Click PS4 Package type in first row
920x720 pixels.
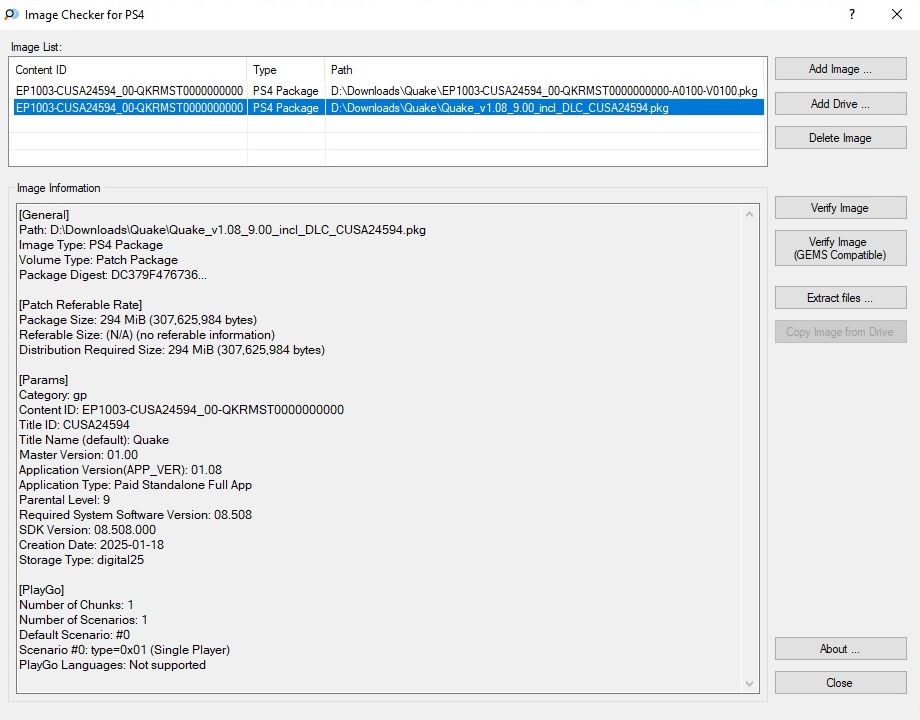[286, 91]
